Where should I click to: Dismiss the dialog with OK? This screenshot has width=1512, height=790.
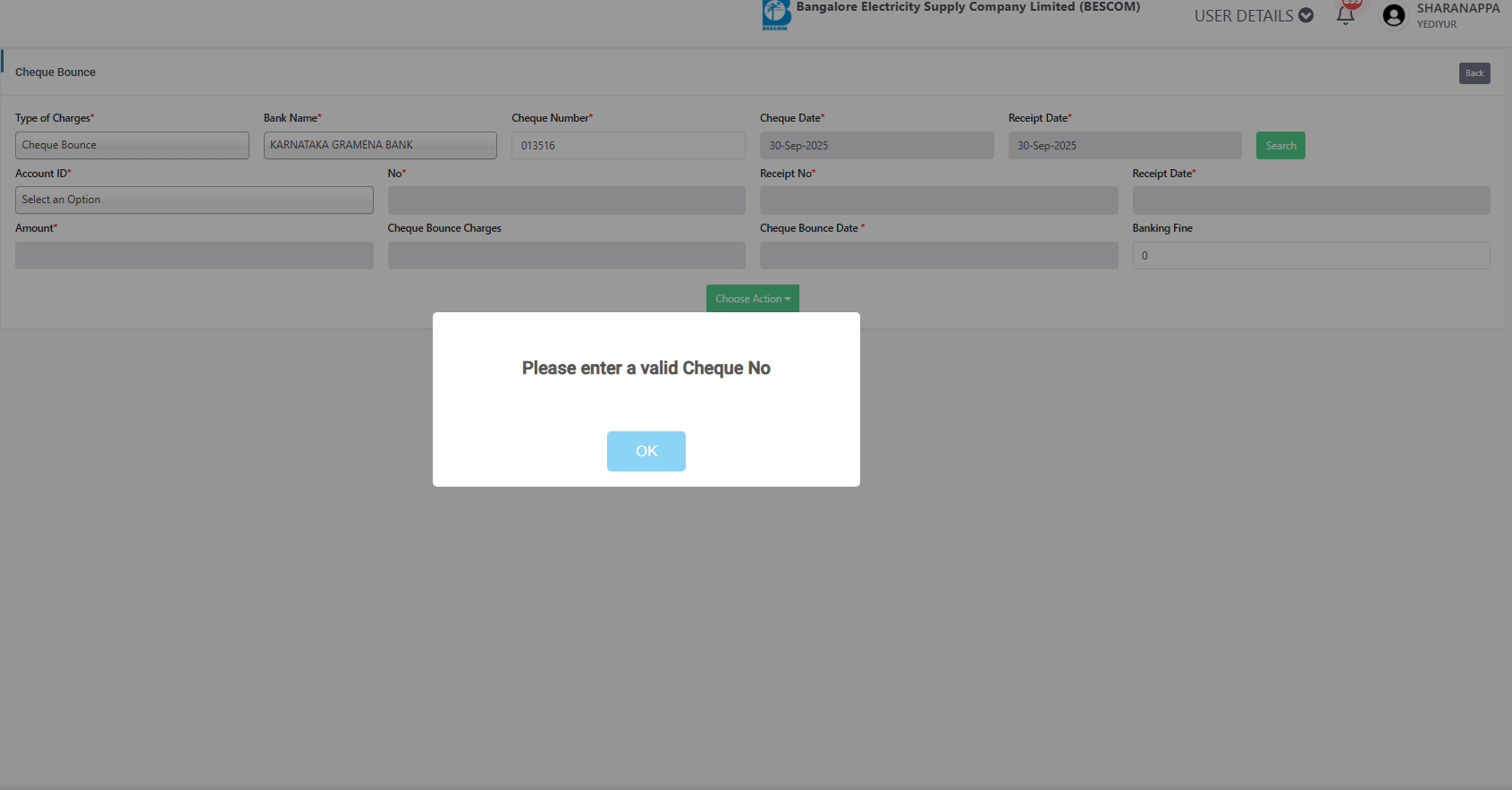pyautogui.click(x=646, y=451)
